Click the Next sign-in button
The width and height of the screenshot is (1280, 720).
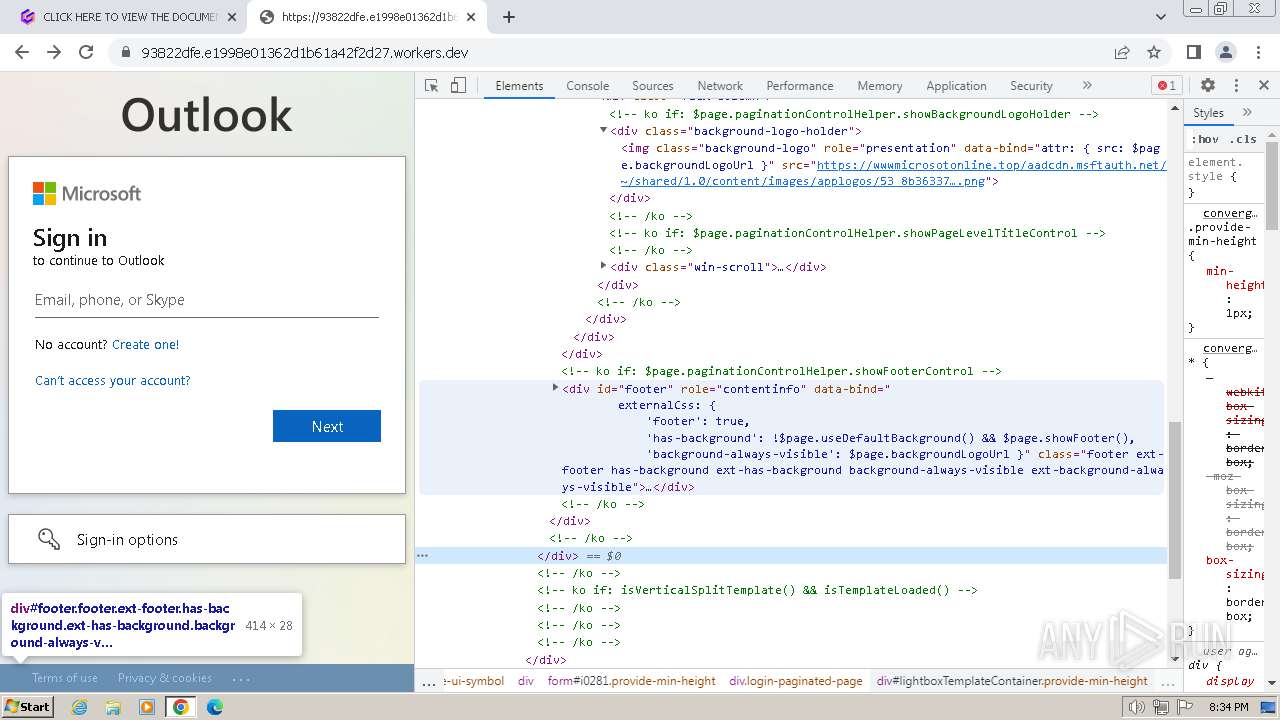pyautogui.click(x=327, y=426)
